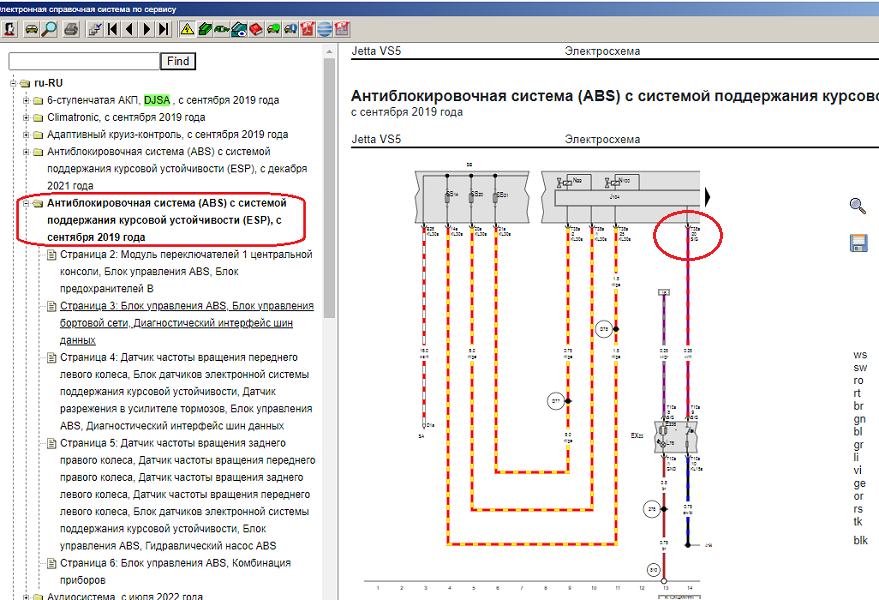Open Страница 5: Датчик частоты вращения заднего
This screenshot has height=600, width=879.
[188, 494]
